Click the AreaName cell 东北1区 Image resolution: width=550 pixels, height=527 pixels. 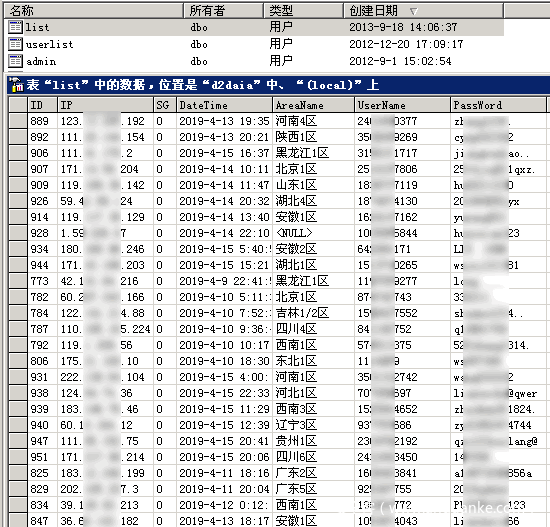(313, 361)
